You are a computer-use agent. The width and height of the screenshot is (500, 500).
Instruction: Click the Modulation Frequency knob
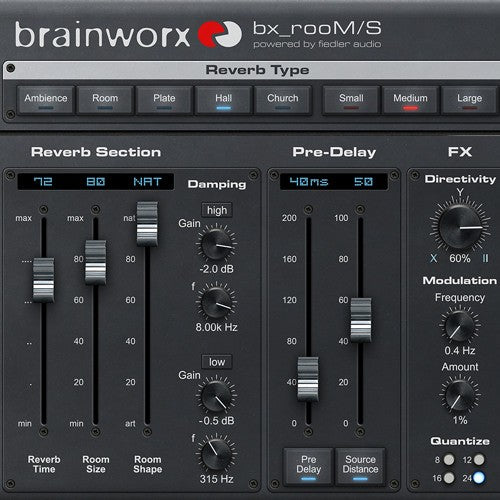[x=459, y=326]
